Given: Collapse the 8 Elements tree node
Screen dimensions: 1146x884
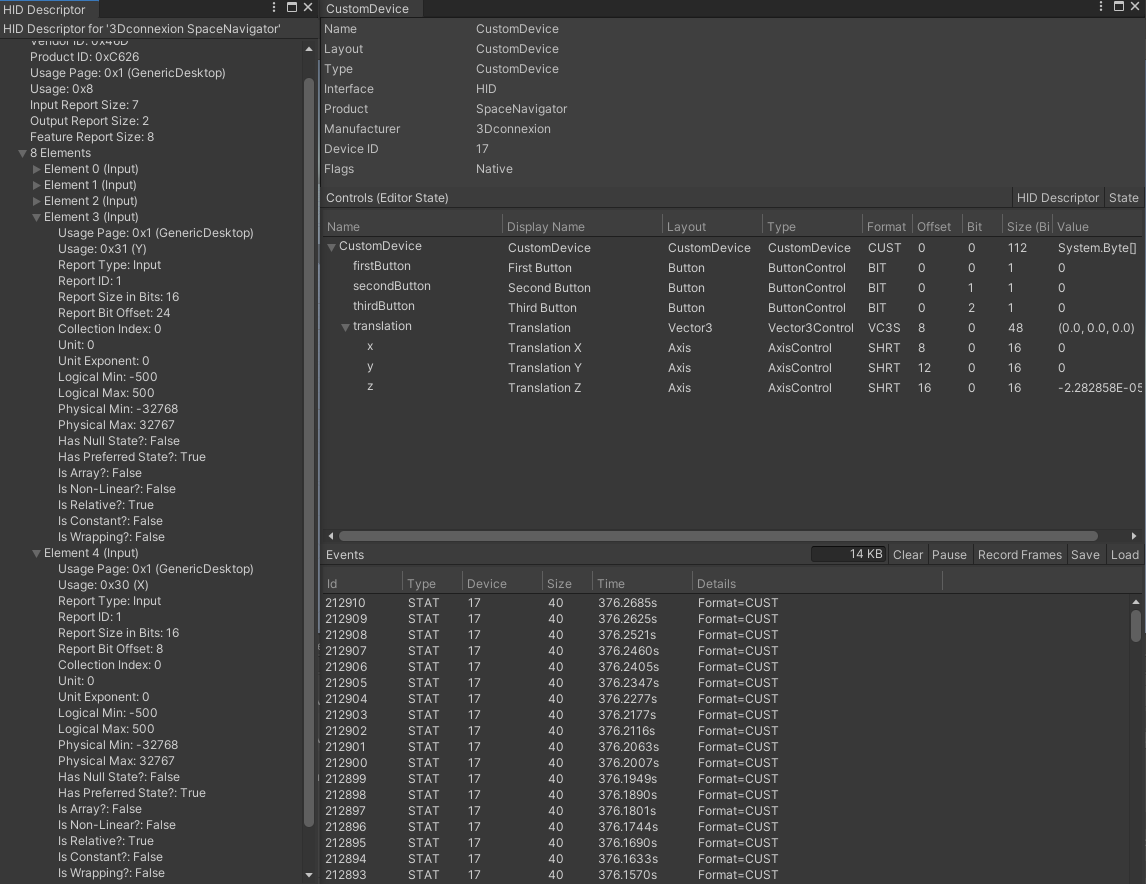Looking at the screenshot, I should [x=22, y=152].
